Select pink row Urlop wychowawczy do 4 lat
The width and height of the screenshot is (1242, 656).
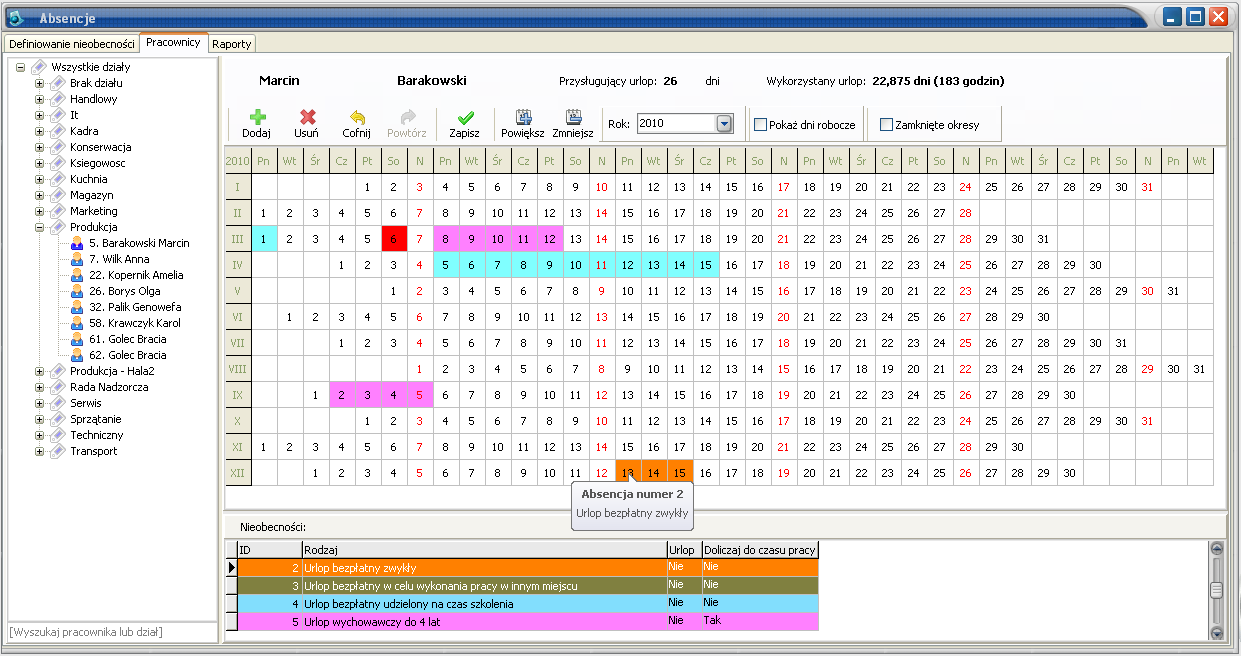(528, 621)
